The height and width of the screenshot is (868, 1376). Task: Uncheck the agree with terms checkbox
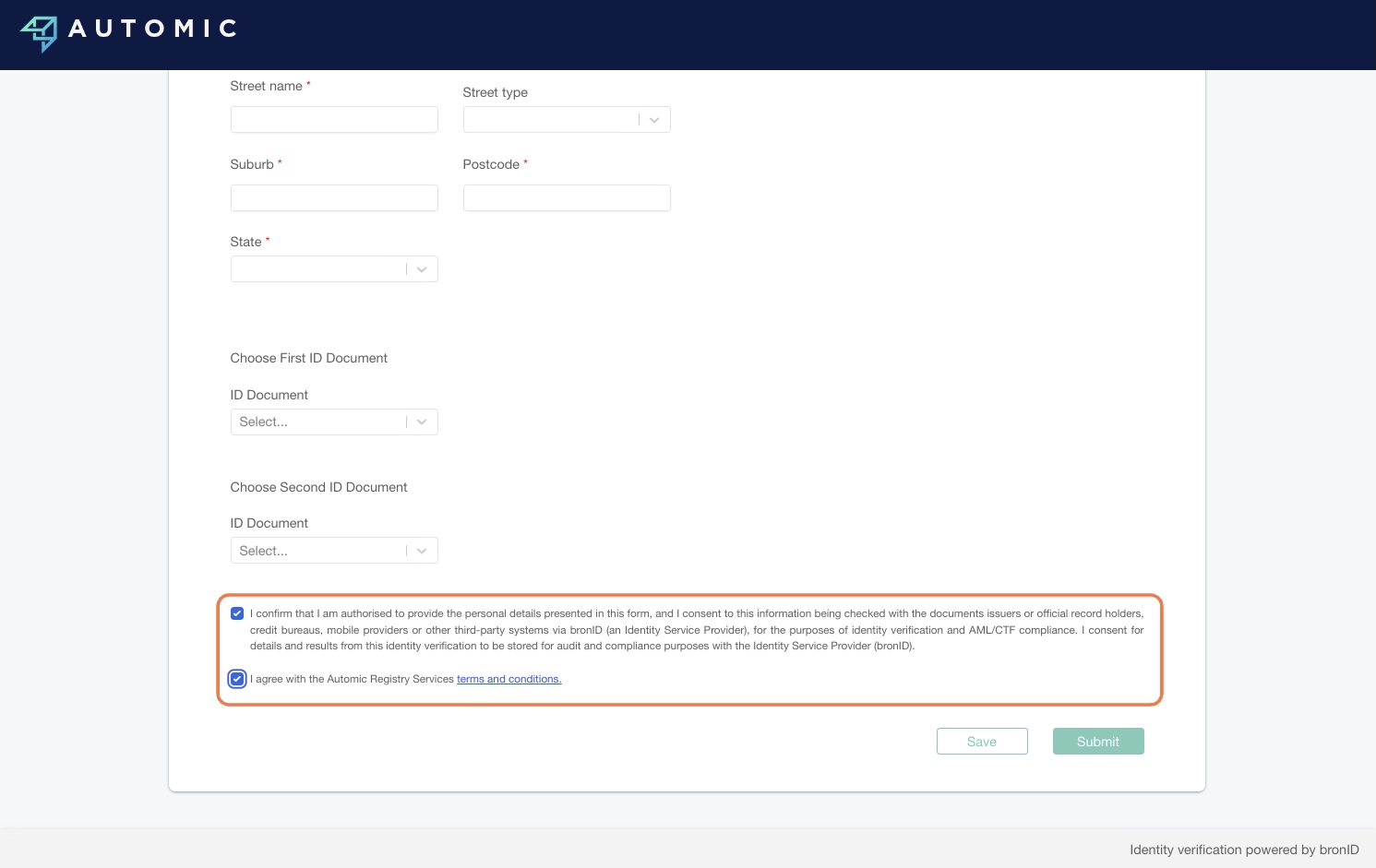(x=237, y=679)
